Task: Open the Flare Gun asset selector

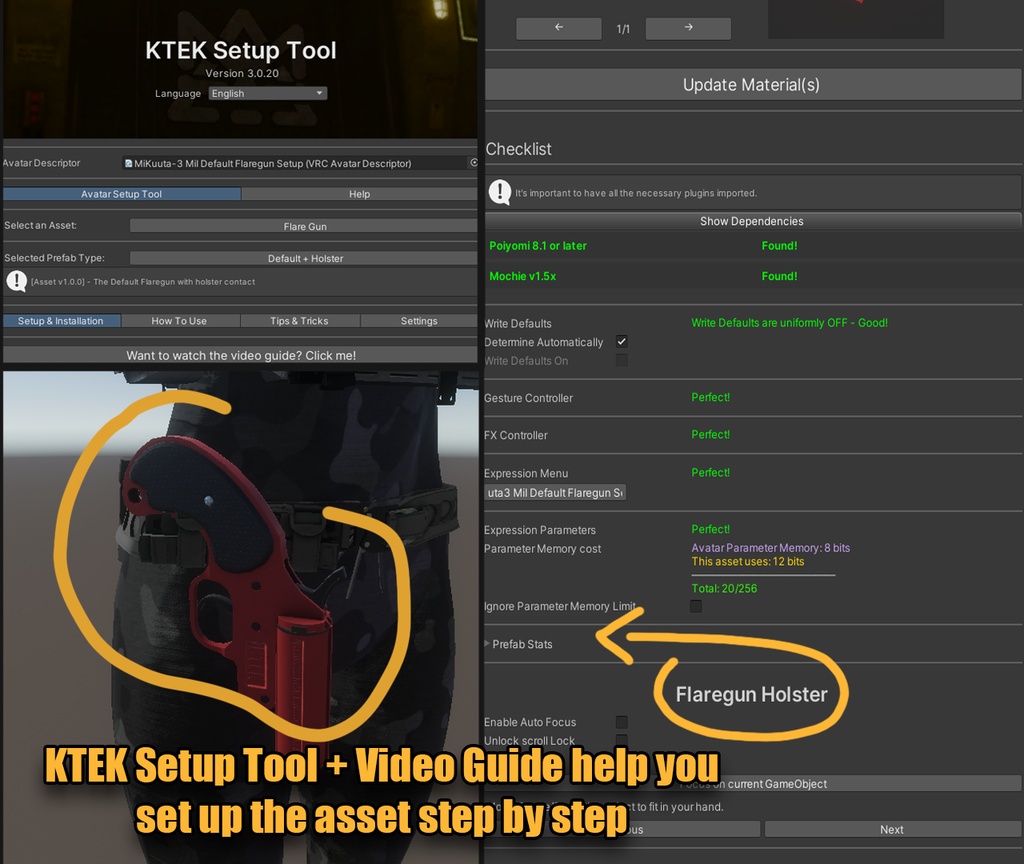Action: click(304, 226)
